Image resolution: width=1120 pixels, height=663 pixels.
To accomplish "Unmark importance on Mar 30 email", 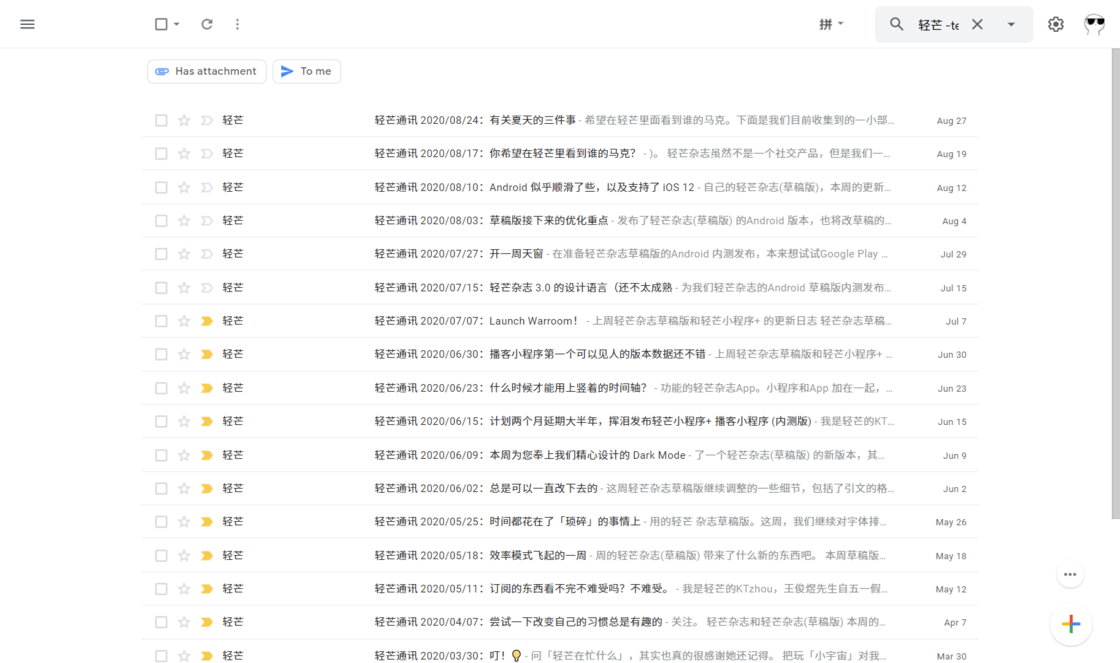I will (x=207, y=655).
